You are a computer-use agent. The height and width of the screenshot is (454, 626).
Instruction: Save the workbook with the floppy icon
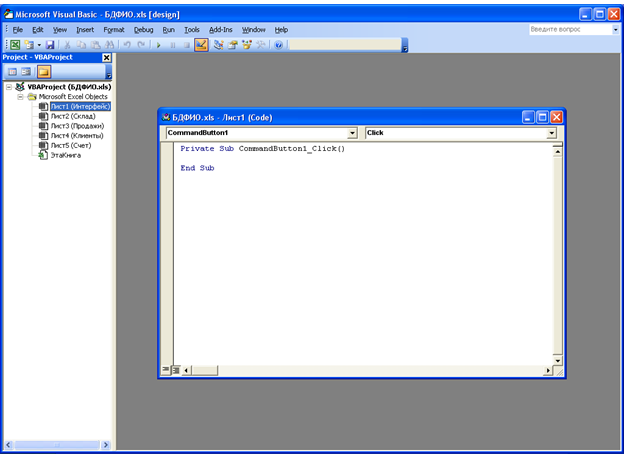click(x=50, y=45)
